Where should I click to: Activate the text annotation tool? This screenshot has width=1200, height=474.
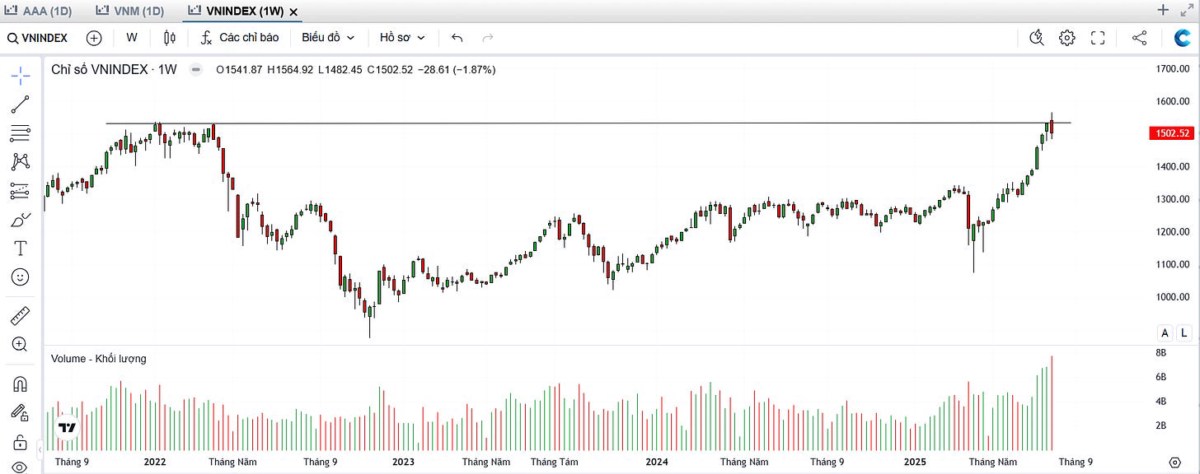pos(20,247)
